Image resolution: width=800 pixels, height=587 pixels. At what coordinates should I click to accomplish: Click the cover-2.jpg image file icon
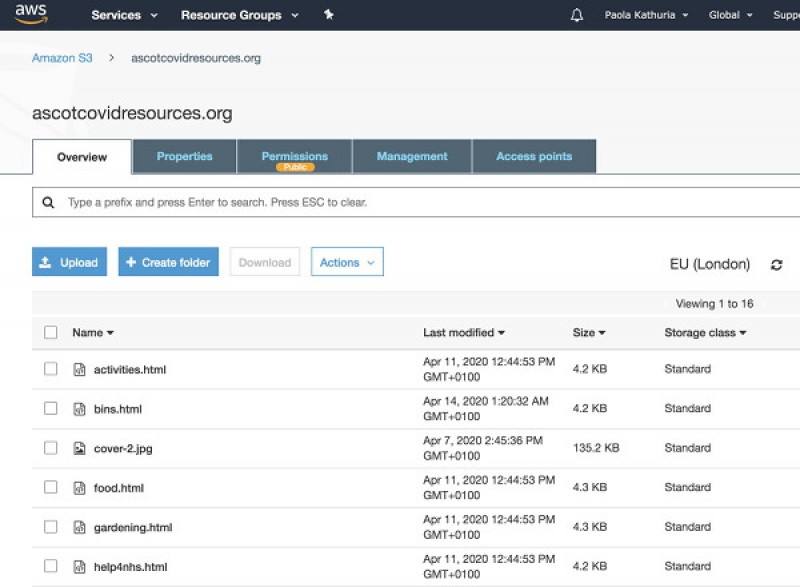pos(79,448)
